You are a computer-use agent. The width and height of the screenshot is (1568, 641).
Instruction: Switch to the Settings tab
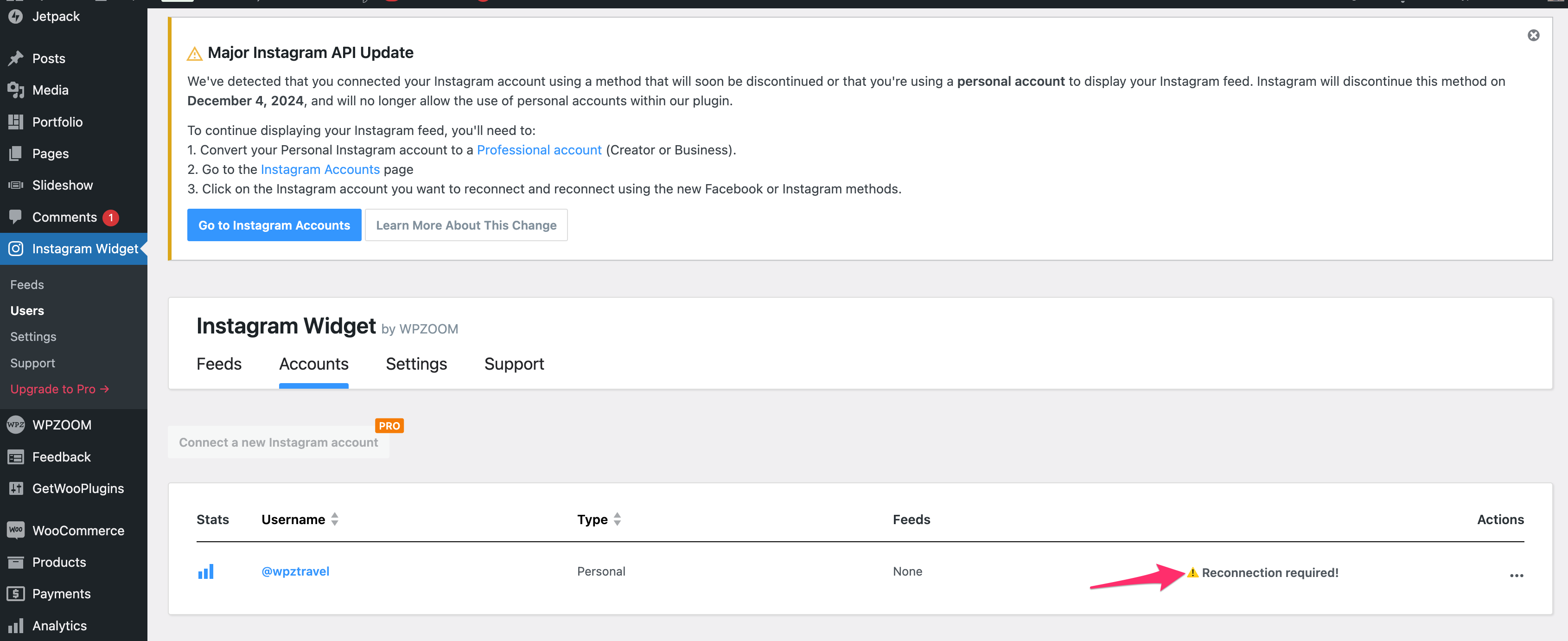(x=416, y=364)
